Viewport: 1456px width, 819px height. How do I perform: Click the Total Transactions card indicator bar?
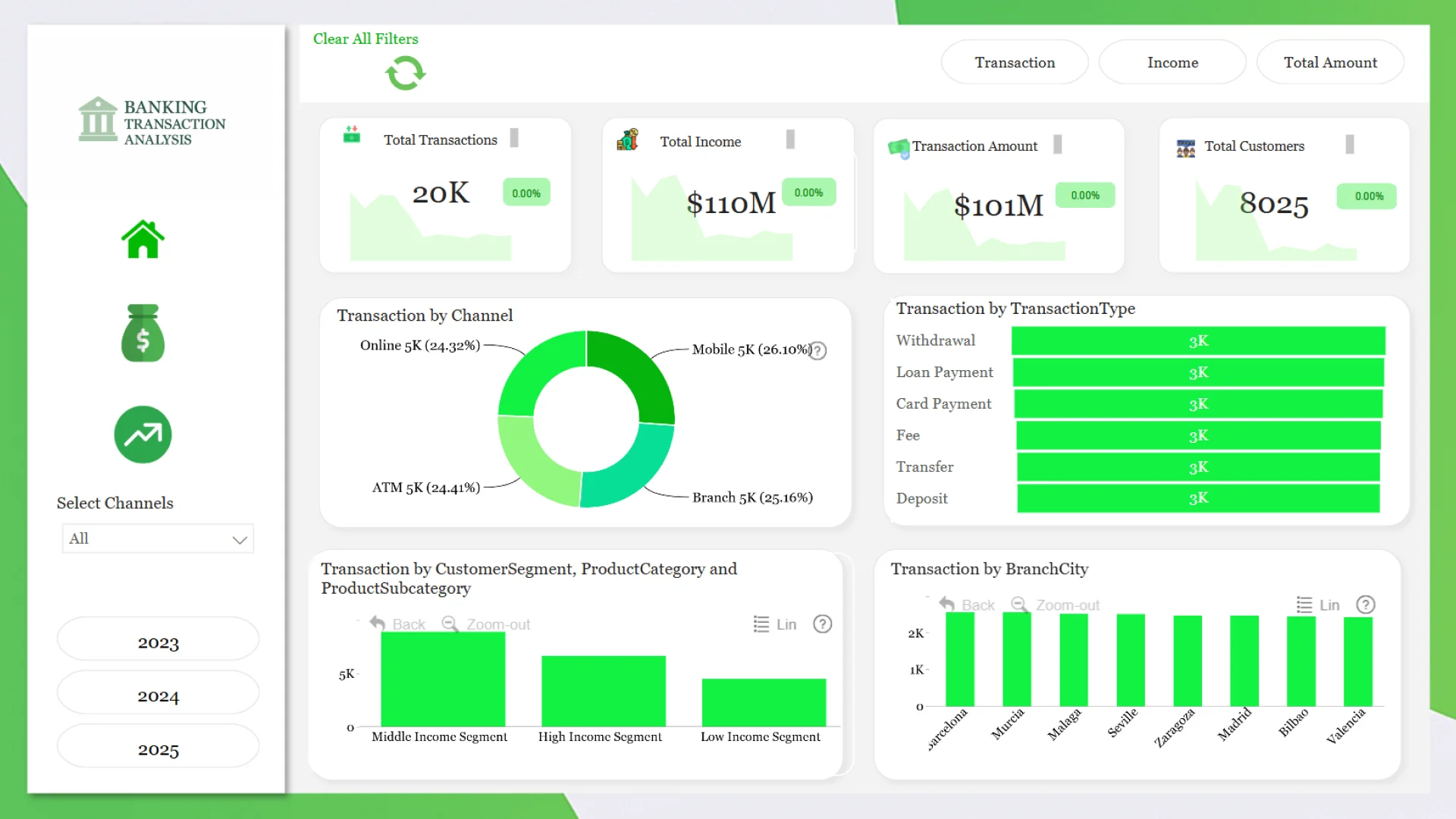(514, 137)
